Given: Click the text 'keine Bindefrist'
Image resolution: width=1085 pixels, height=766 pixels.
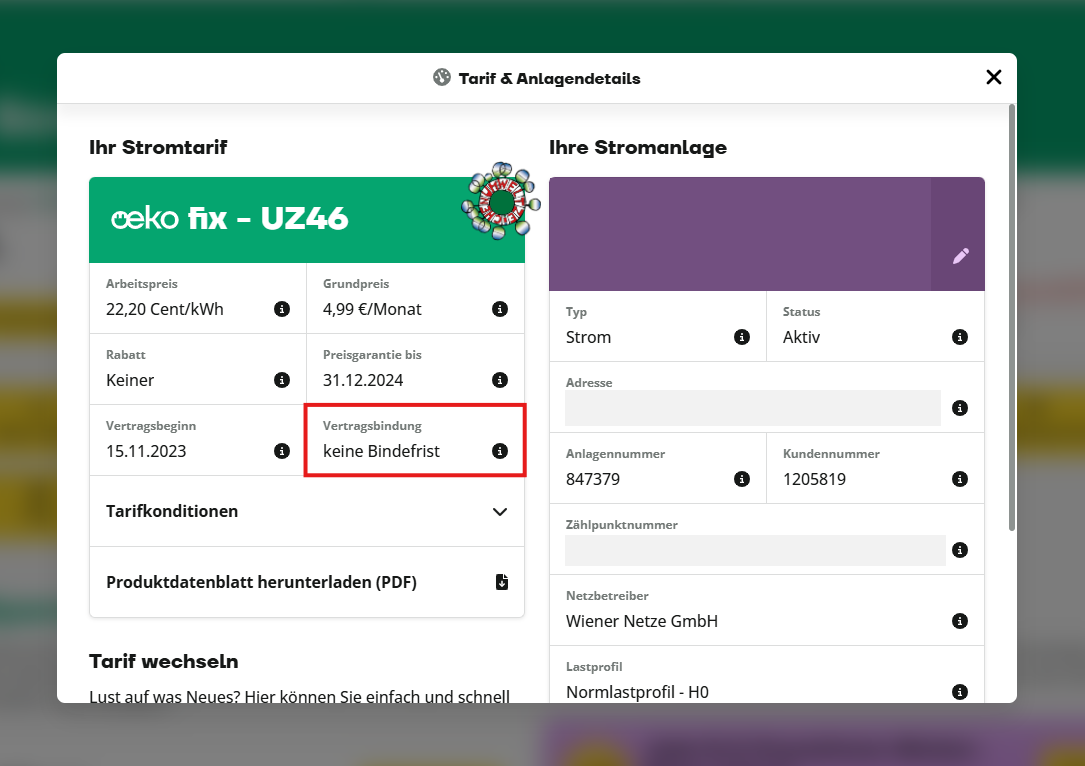Looking at the screenshot, I should 381,451.
